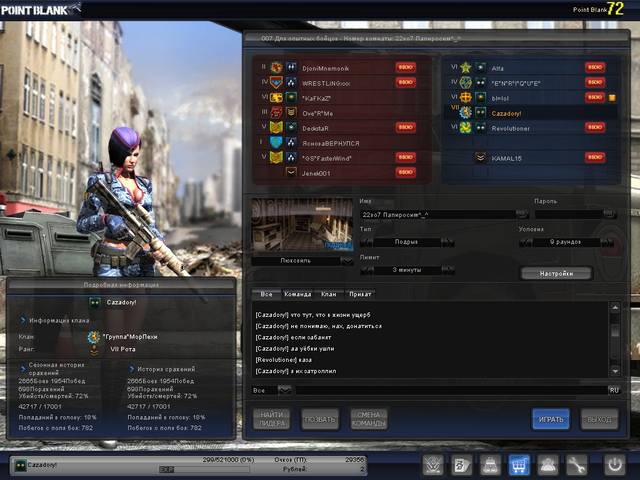Click the chat scrollbar down arrow
640x480 pixels.
pos(615,371)
